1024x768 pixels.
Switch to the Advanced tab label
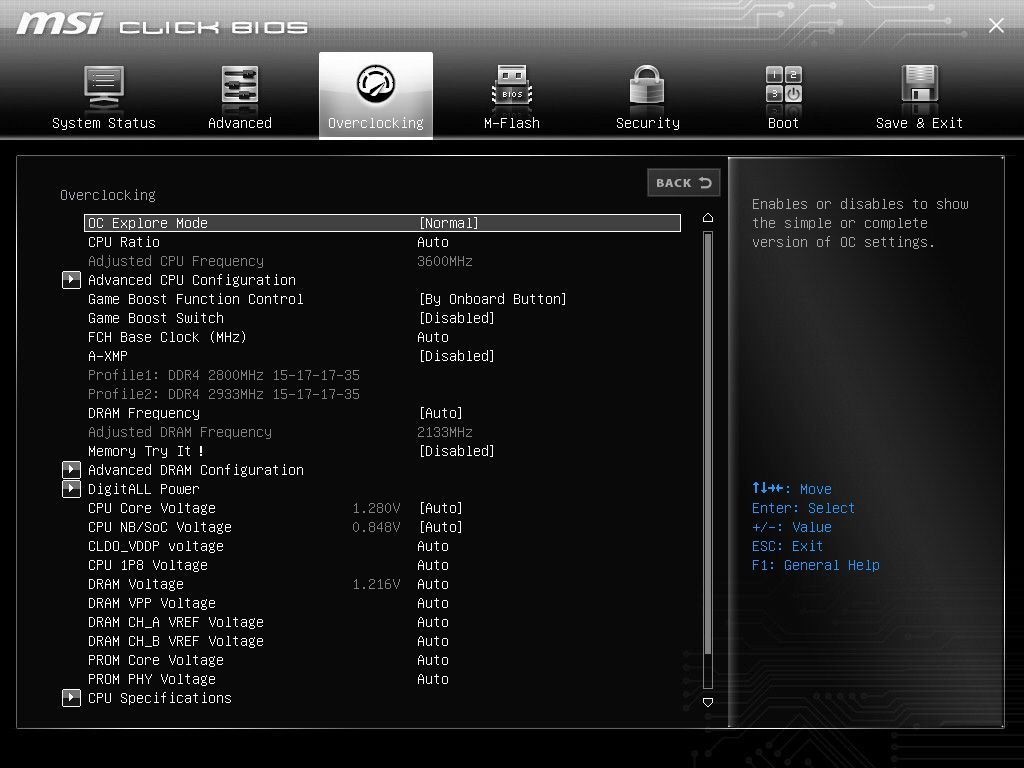click(x=240, y=123)
